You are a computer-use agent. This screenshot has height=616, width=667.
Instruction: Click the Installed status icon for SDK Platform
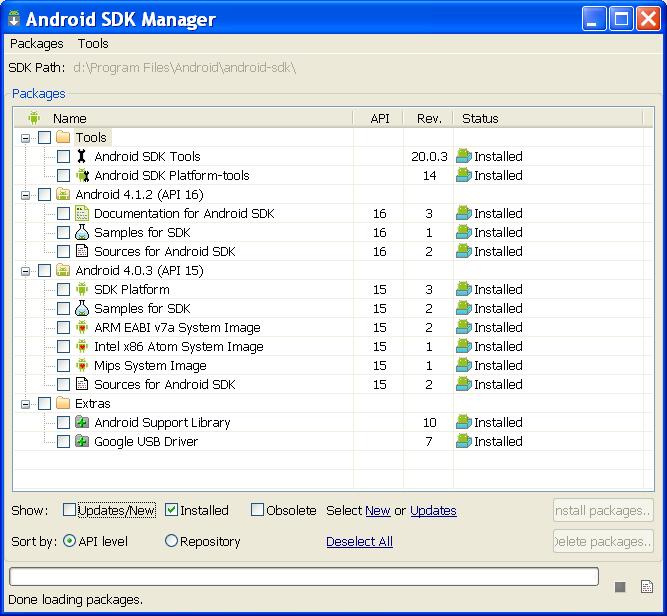(x=464, y=289)
